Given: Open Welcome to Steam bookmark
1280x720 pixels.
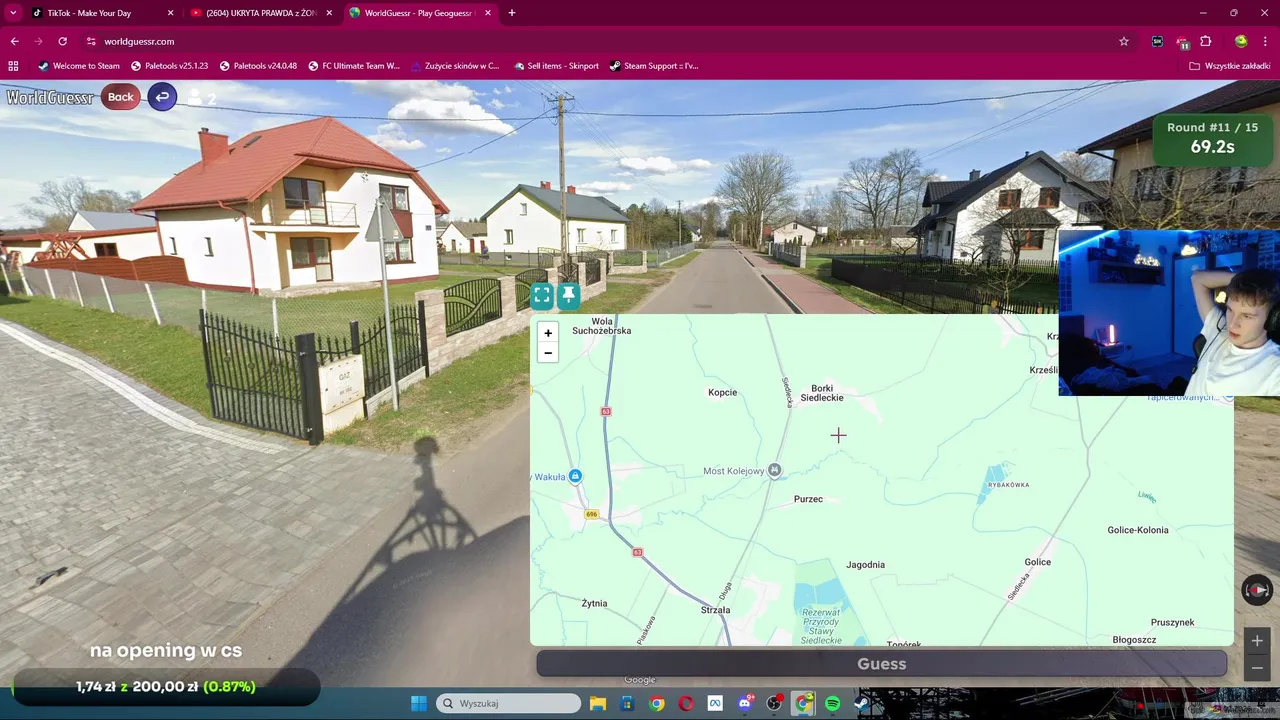Looking at the screenshot, I should pos(78,66).
